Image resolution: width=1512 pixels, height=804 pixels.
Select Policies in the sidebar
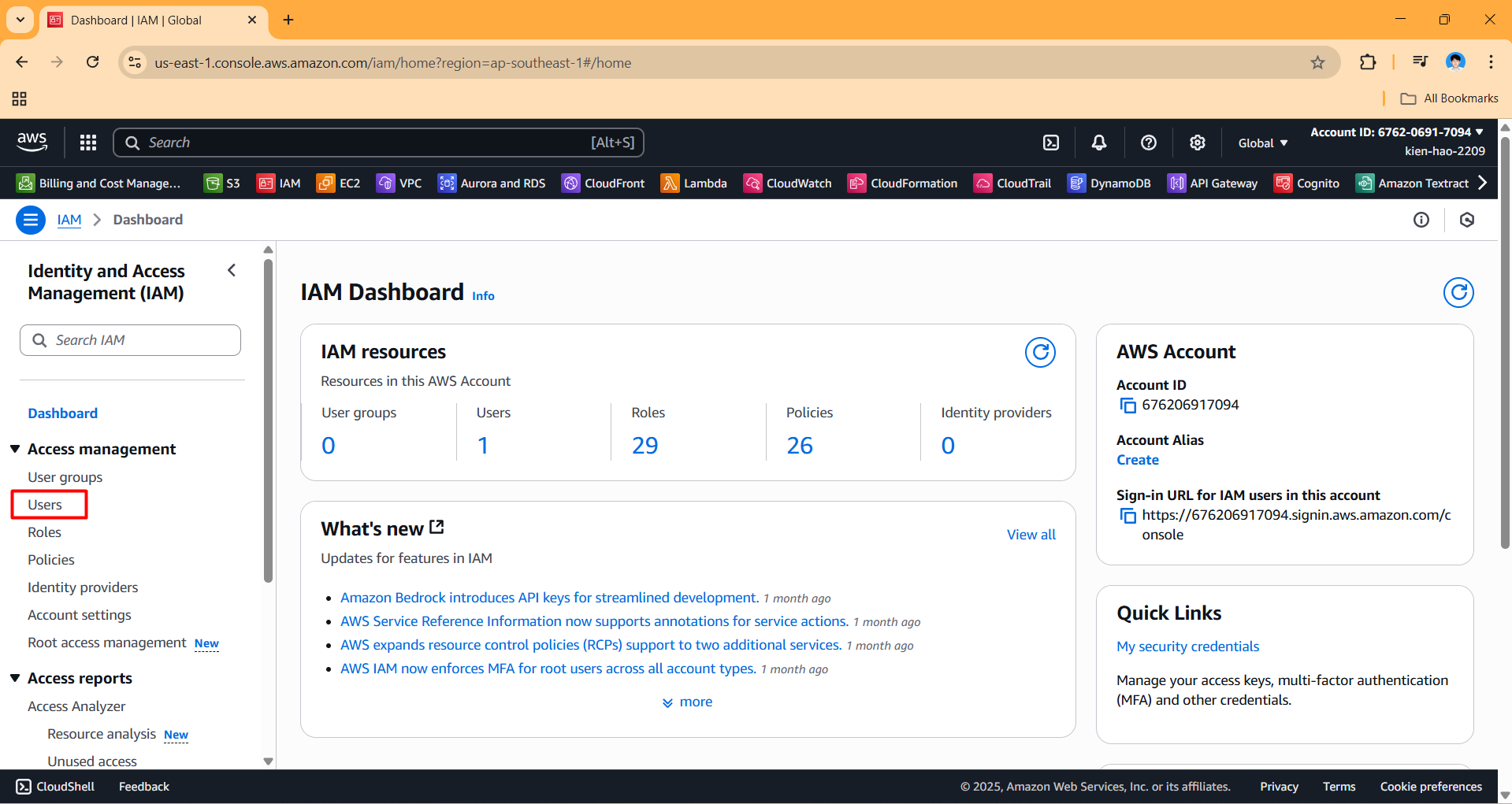[51, 560]
